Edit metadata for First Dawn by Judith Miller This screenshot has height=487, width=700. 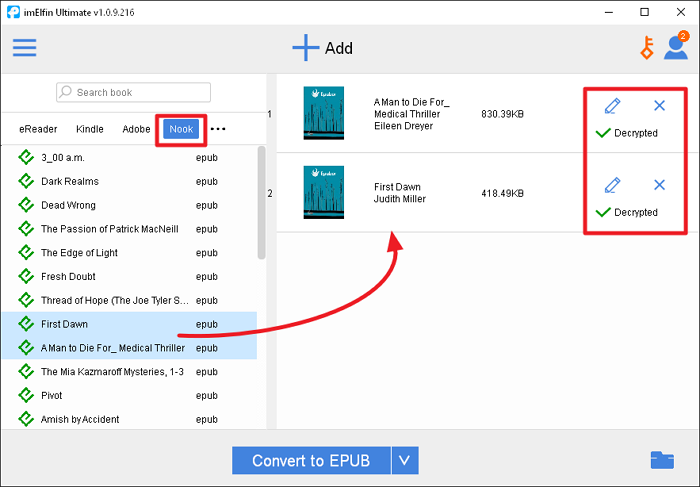[x=612, y=185]
